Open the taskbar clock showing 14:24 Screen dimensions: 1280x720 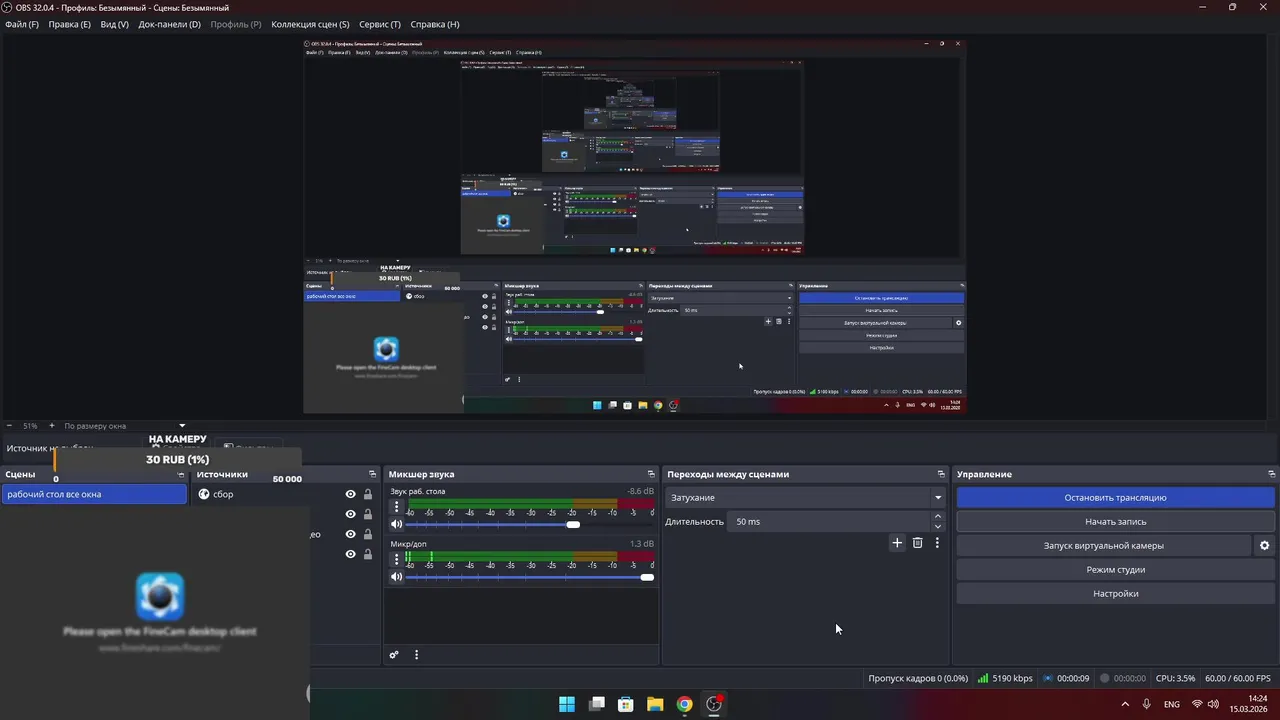(1249, 704)
